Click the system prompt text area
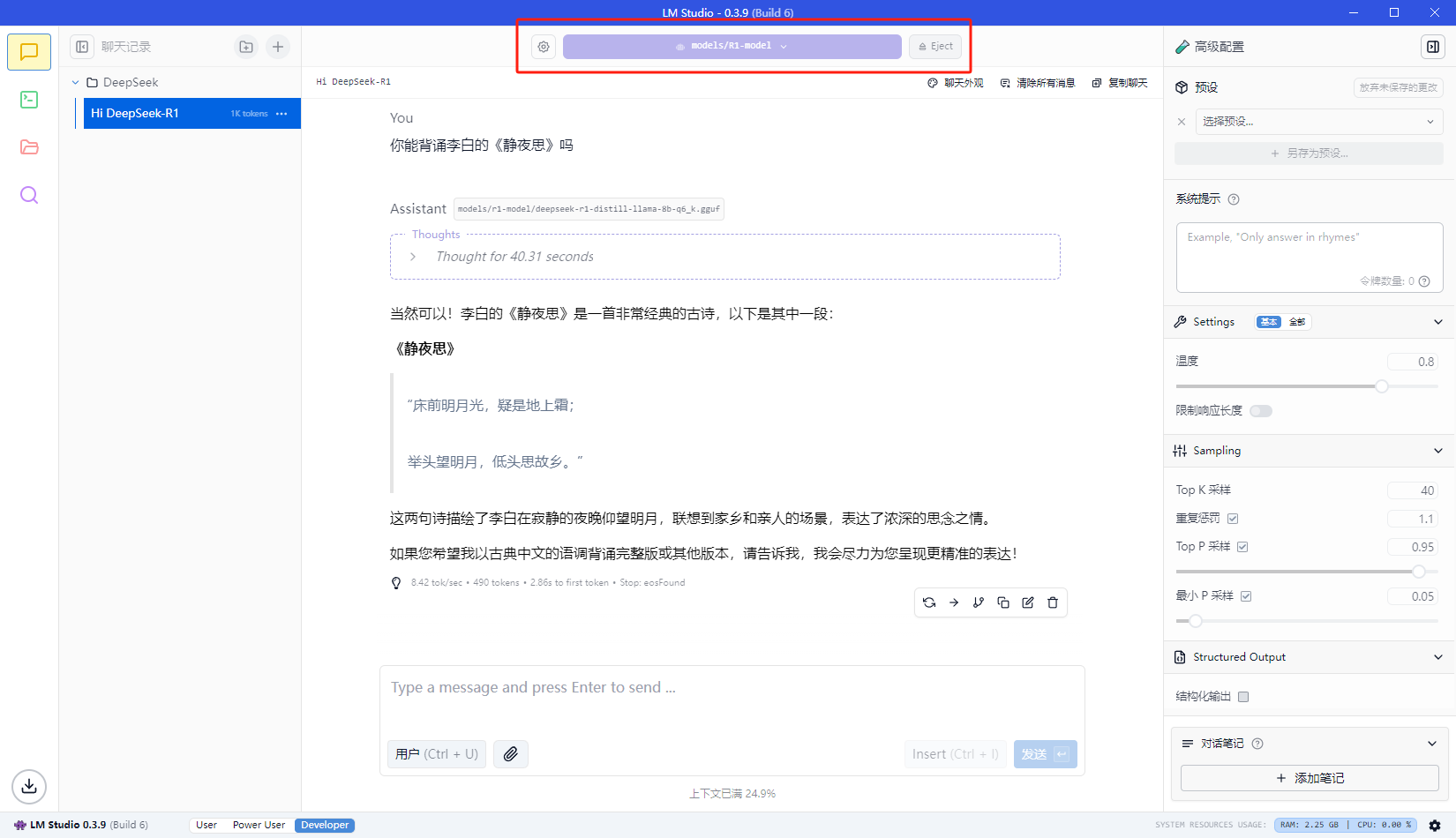Screen dimensions: 1456x838 point(1310,258)
